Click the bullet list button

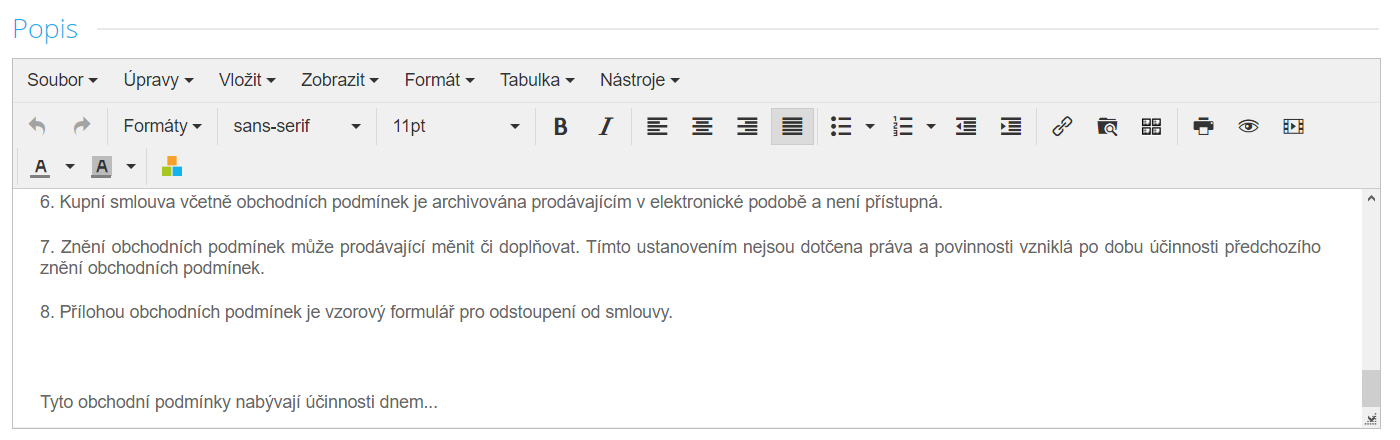click(x=841, y=126)
